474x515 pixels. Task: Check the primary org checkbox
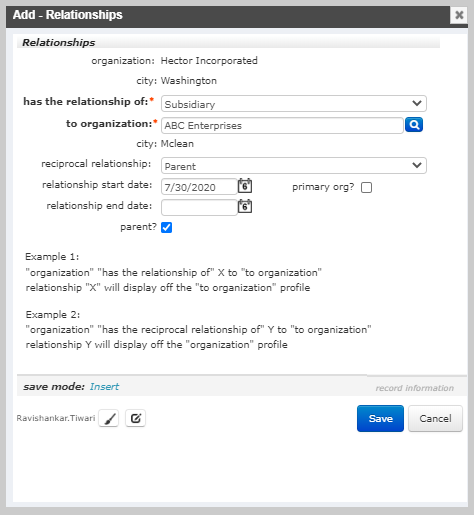coord(366,187)
